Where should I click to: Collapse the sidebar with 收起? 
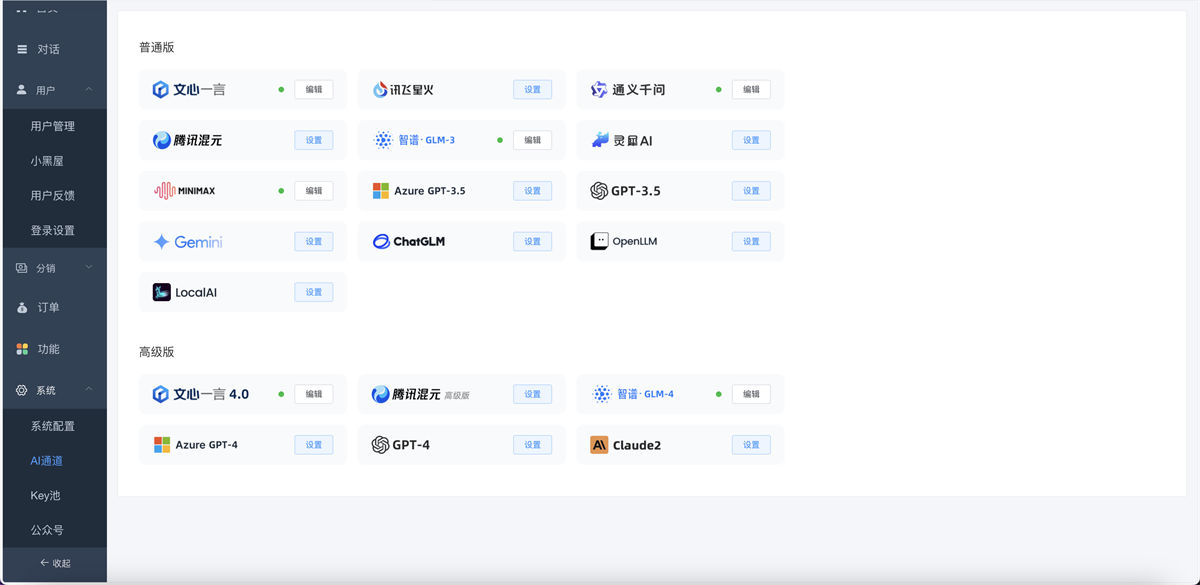[54, 563]
